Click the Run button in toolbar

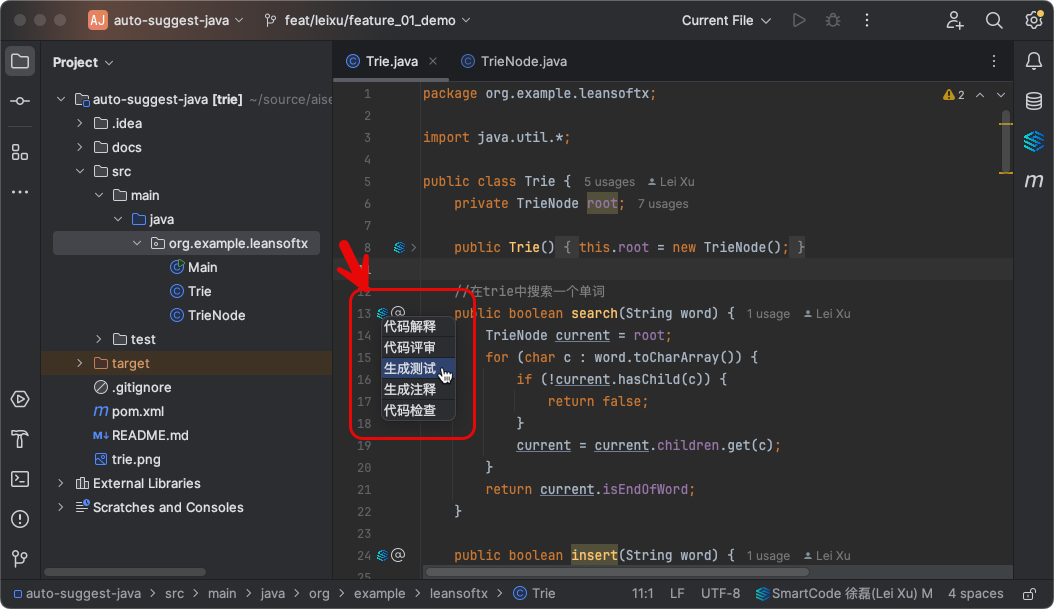point(799,20)
